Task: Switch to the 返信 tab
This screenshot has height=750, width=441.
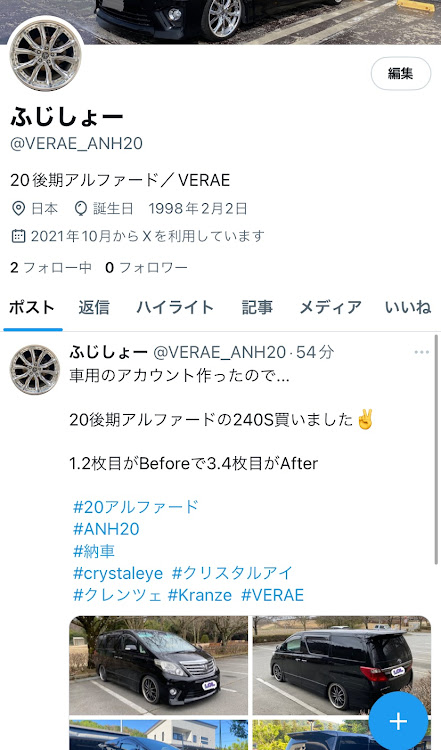Action: (x=94, y=307)
